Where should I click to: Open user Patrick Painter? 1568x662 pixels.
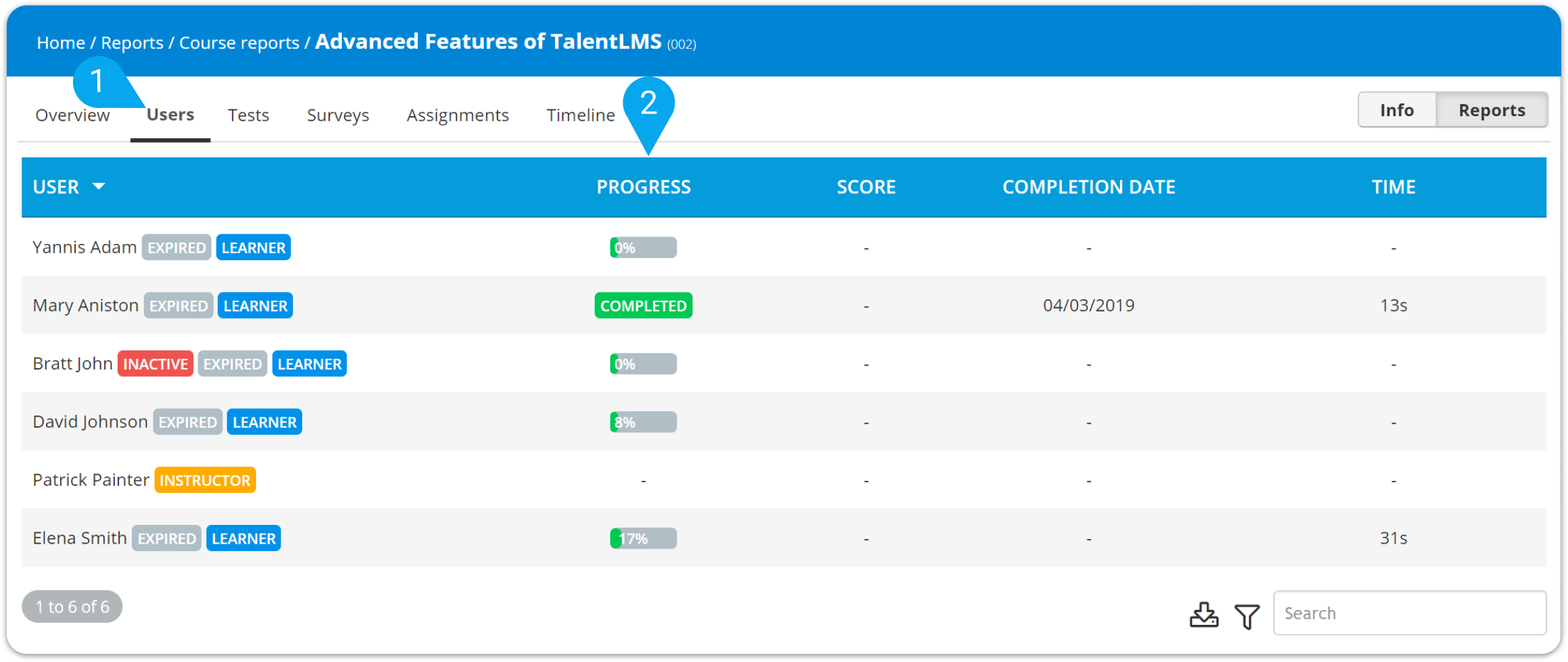(x=91, y=480)
